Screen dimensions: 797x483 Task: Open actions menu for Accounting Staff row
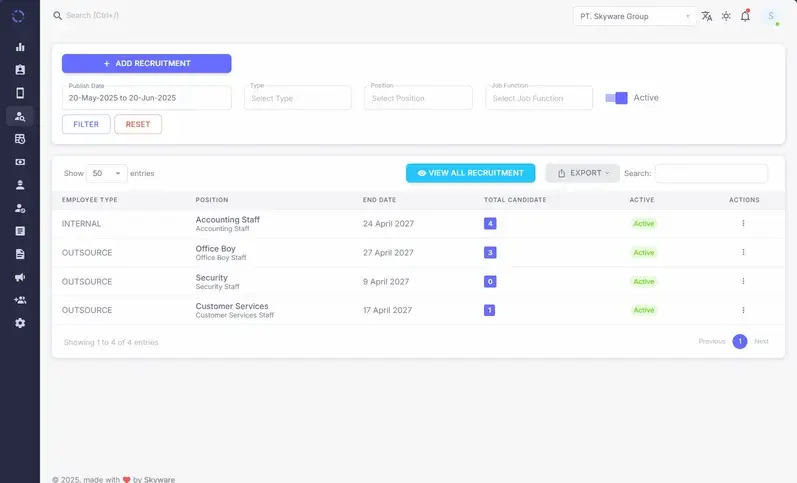tap(743, 224)
